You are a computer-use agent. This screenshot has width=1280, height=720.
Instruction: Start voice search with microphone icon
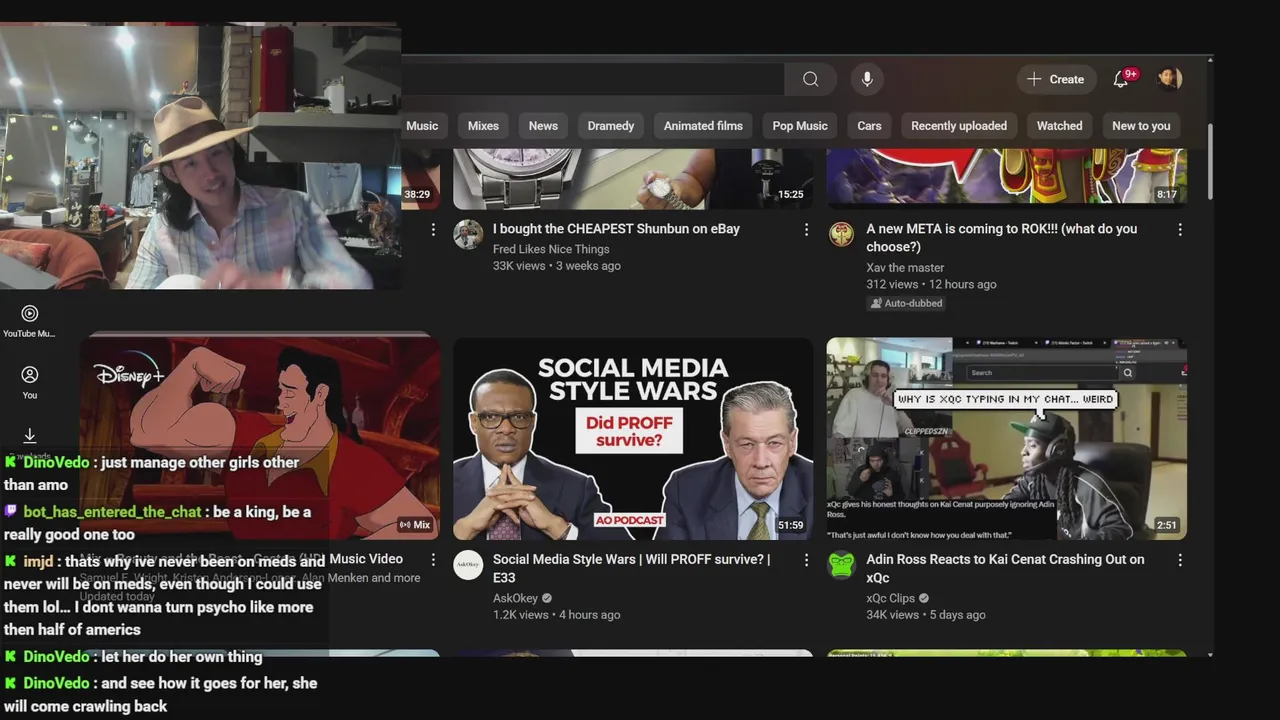click(x=867, y=79)
